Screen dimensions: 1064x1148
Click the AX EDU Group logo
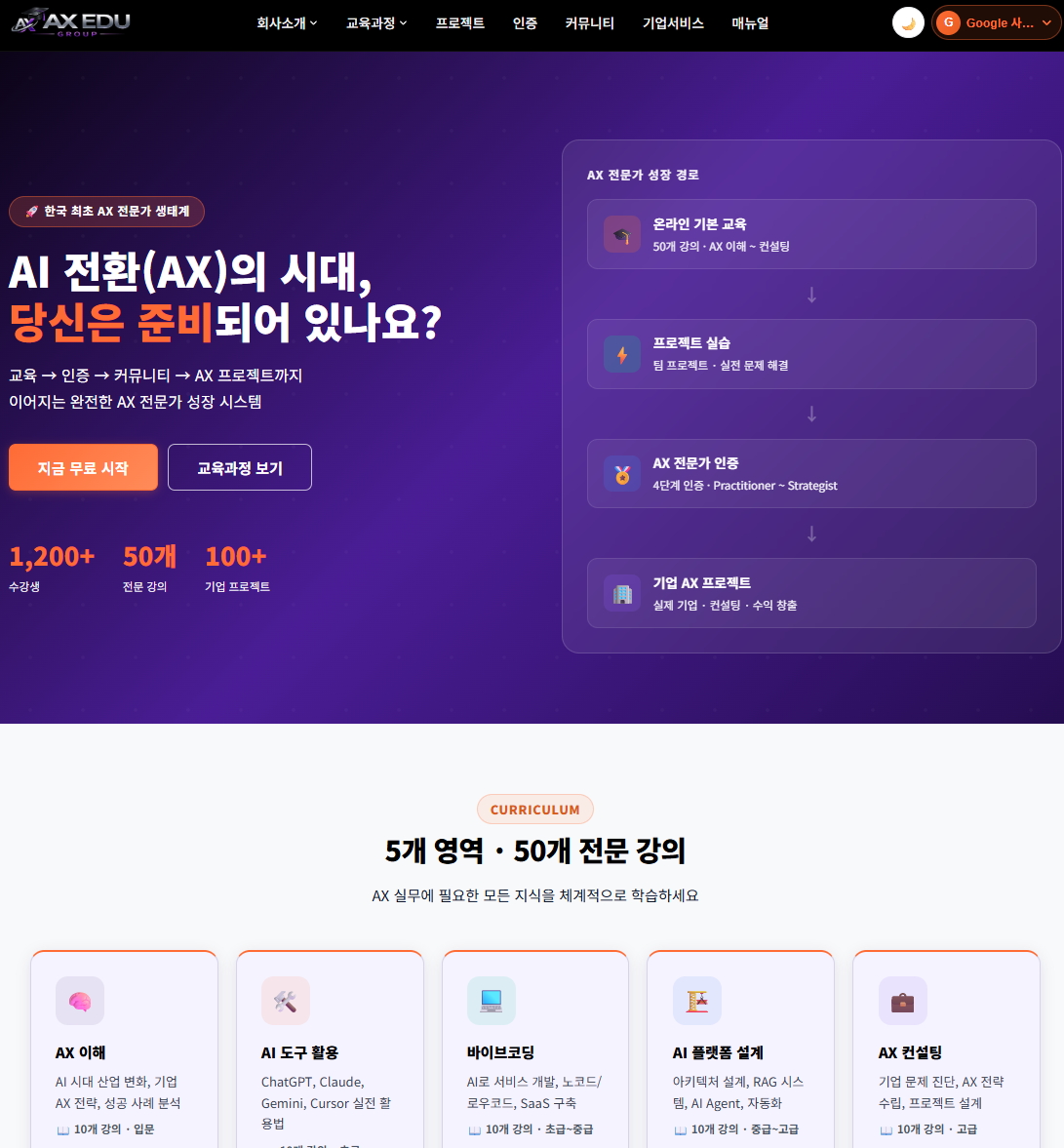[71, 22]
